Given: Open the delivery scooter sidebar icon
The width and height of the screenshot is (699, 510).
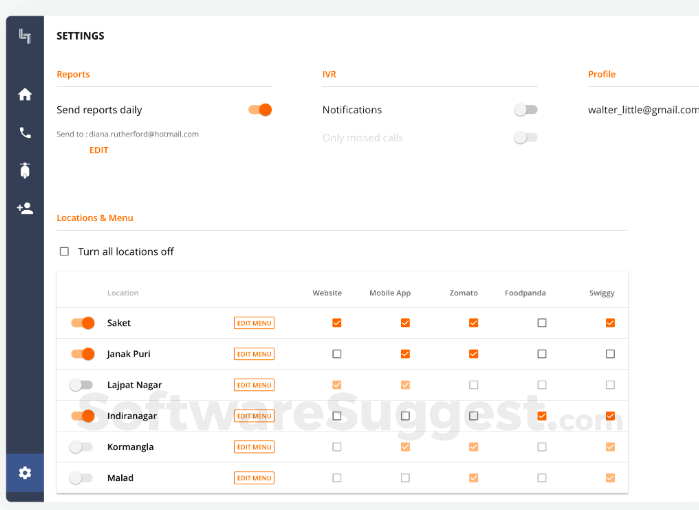Looking at the screenshot, I should click(x=25, y=170).
